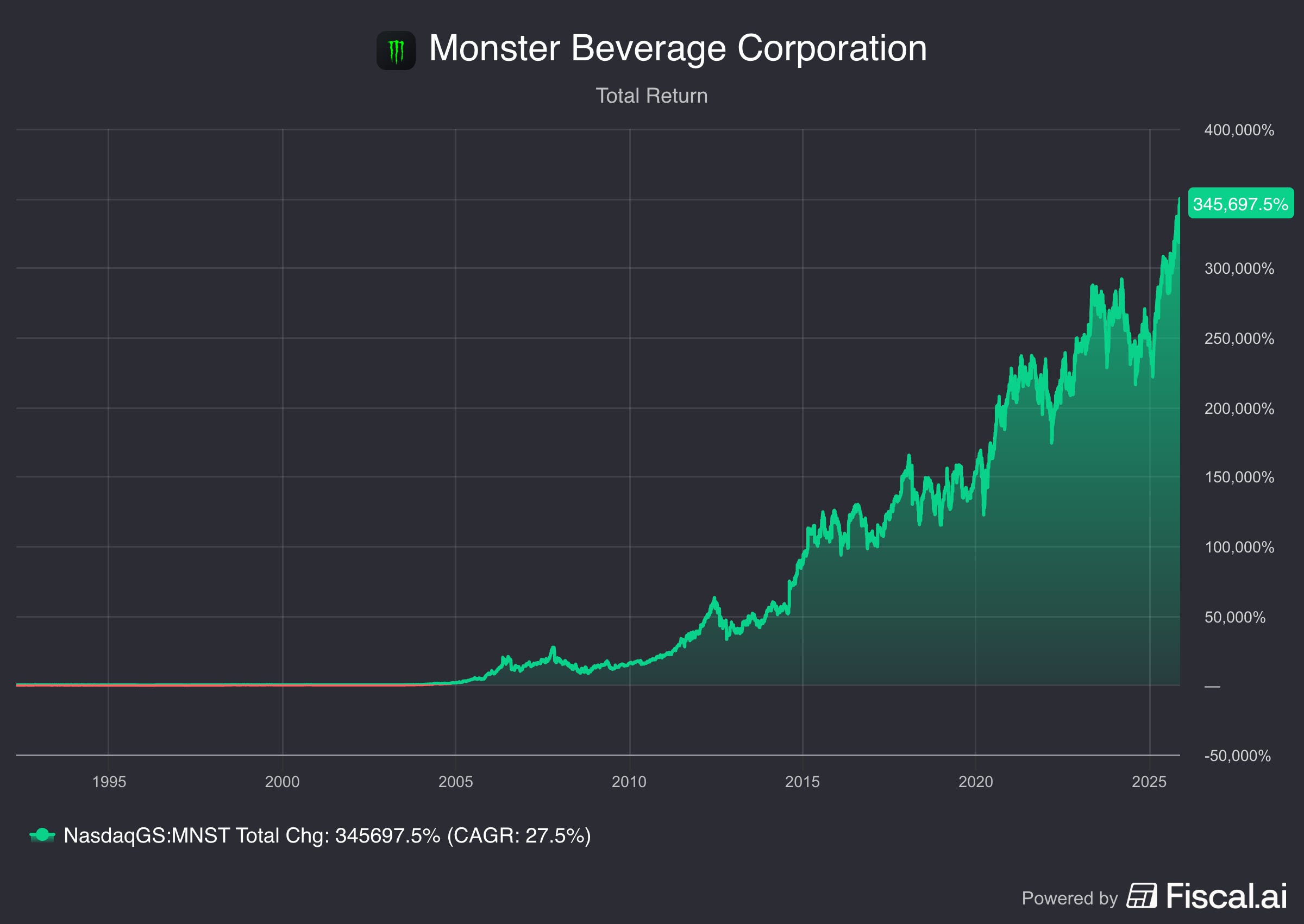Click the Total Return subtitle
The width and height of the screenshot is (1304, 924).
(651, 96)
